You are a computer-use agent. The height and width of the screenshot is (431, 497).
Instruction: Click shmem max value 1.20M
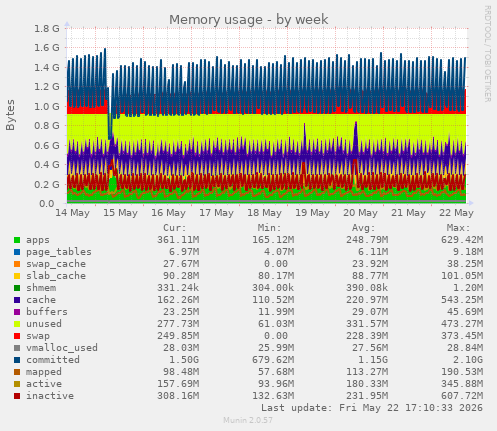468,288
